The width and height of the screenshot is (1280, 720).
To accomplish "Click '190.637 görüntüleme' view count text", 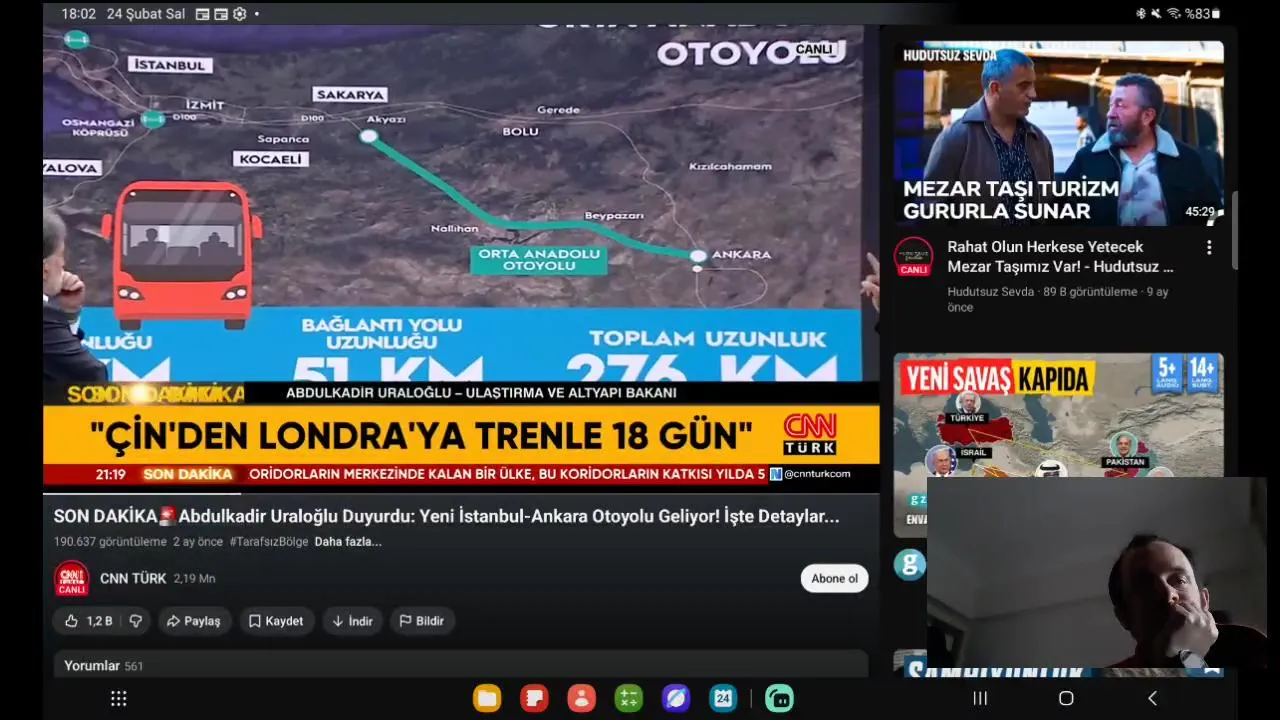I will 110,542.
